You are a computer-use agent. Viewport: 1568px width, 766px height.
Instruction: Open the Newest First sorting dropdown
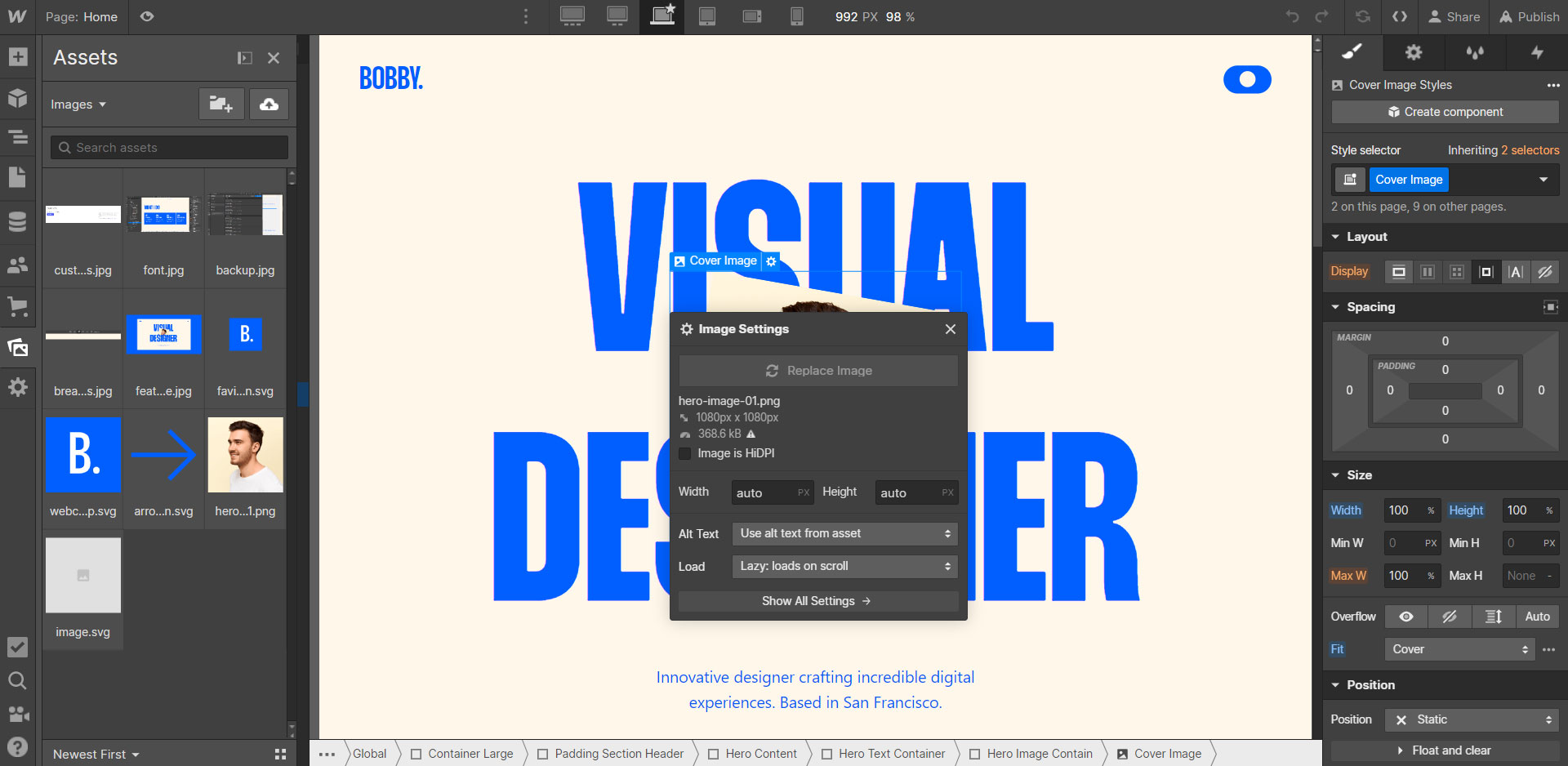[x=94, y=754]
